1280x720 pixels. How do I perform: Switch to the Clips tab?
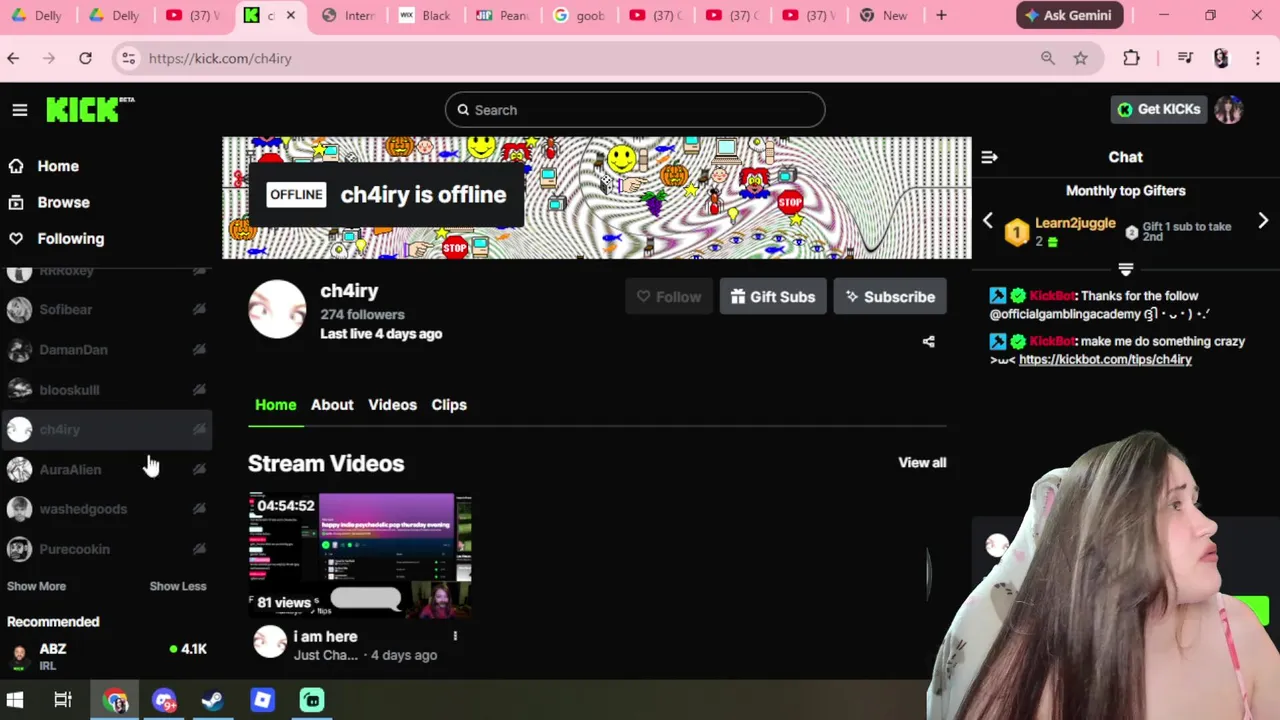[449, 405]
